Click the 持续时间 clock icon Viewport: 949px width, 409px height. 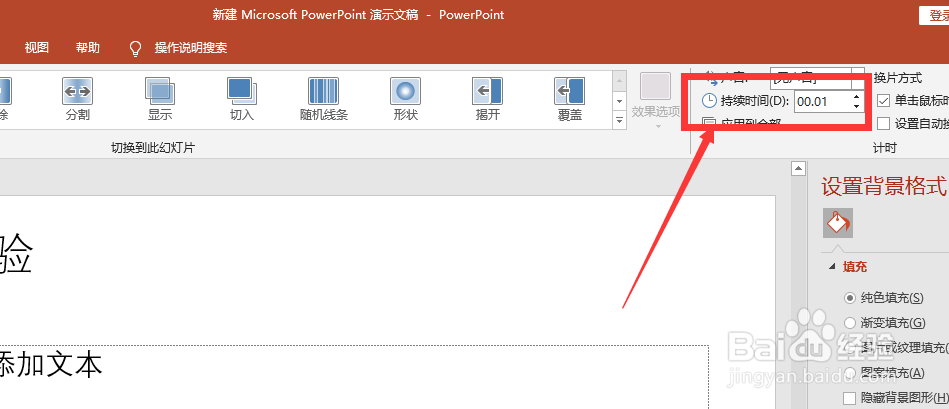[709, 101]
